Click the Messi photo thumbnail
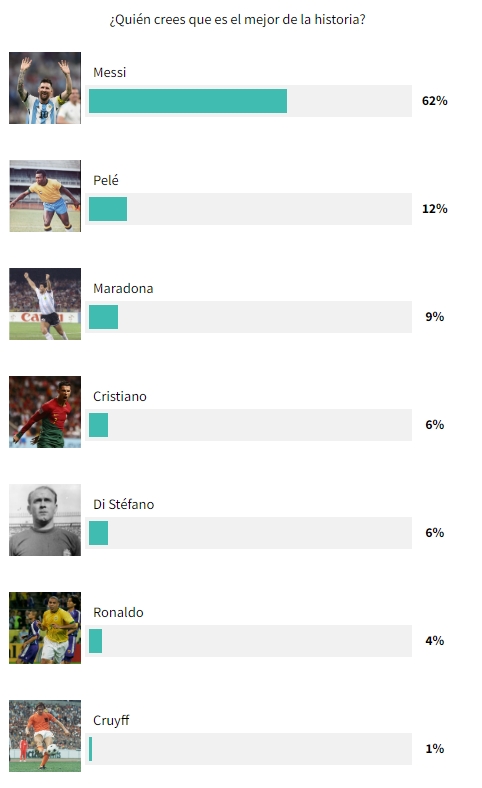Viewport: 482px width, 788px height. (45, 88)
